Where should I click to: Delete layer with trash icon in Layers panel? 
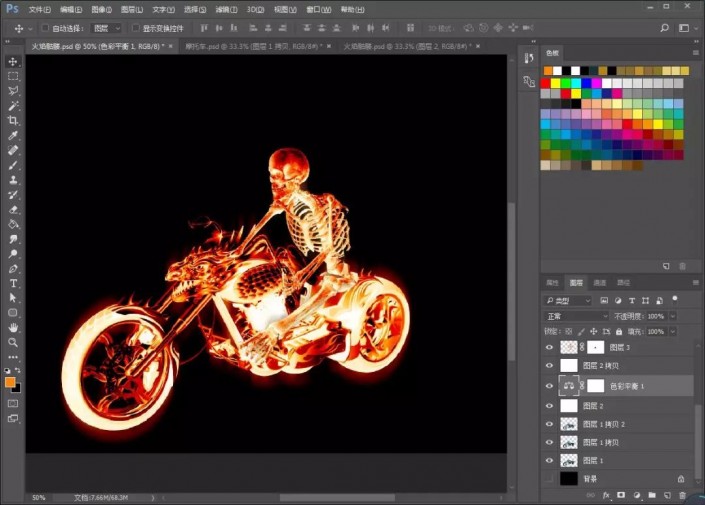click(683, 495)
